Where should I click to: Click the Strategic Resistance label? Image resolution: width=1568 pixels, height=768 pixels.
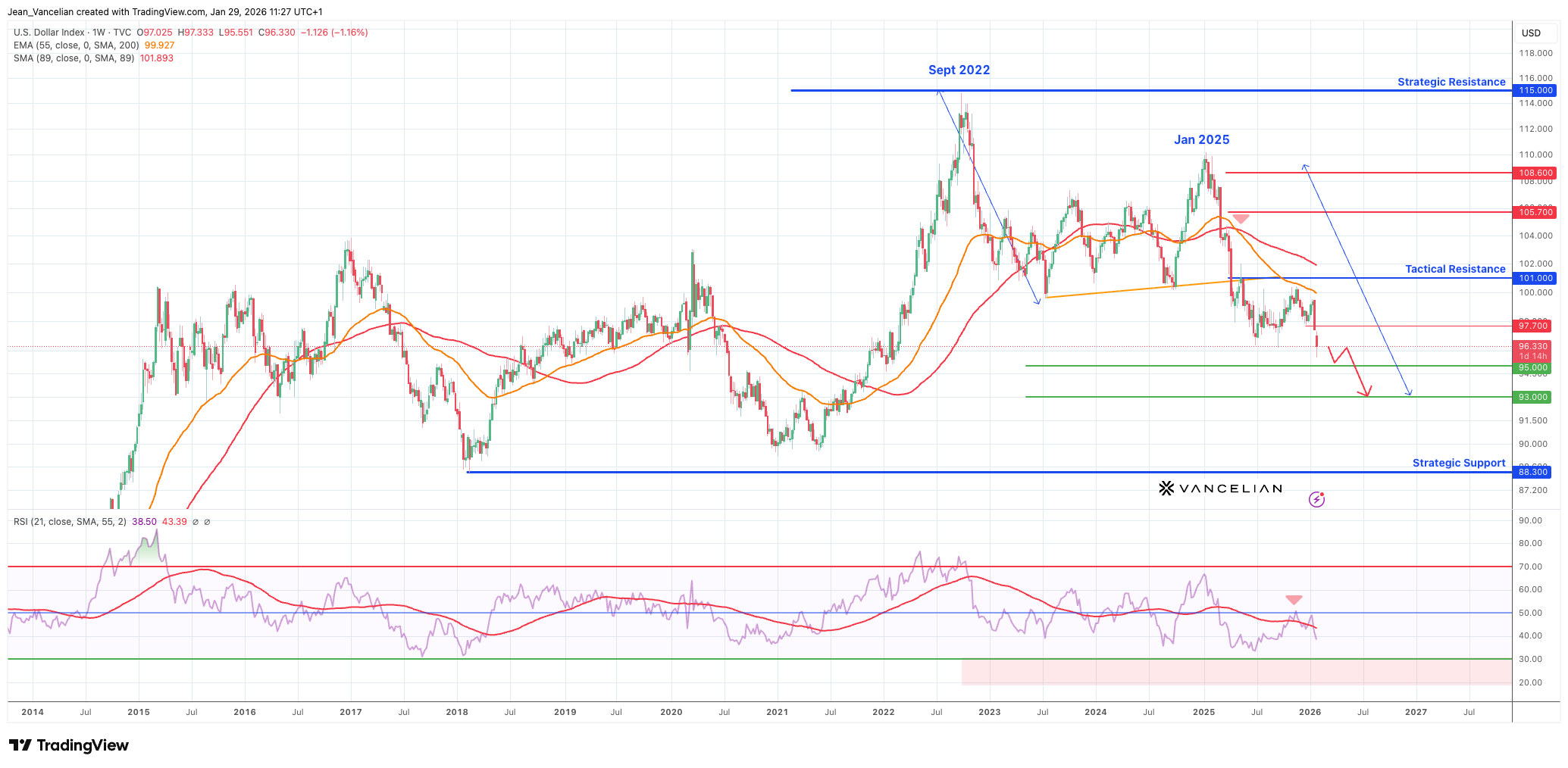coord(1451,82)
